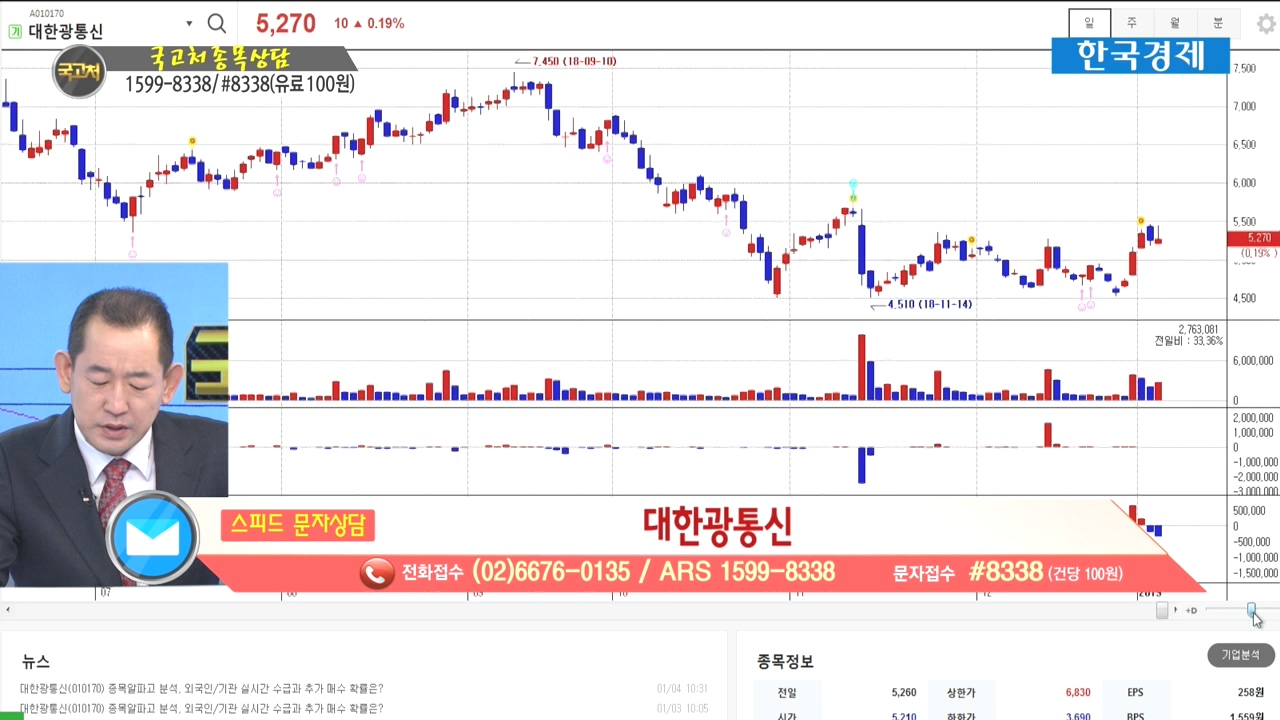Open the second news headline dated 01/03
Viewport: 1280px width, 720px height.
202,709
